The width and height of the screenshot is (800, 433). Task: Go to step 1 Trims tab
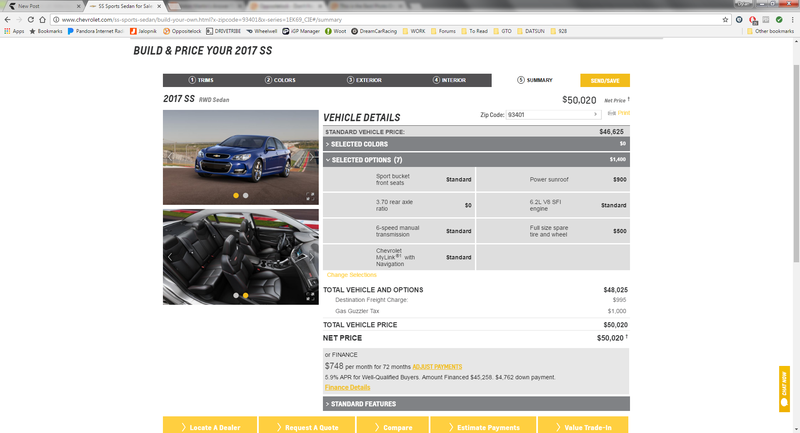pos(201,80)
